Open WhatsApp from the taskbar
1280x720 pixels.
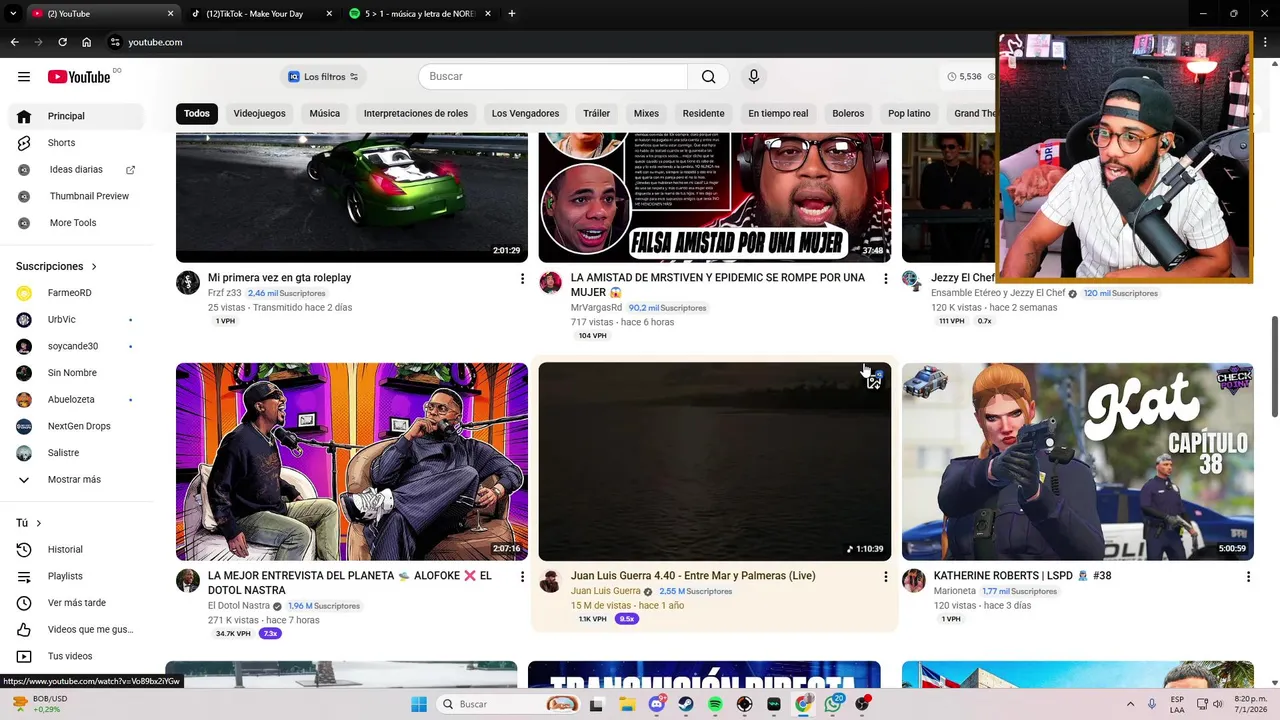pos(833,704)
